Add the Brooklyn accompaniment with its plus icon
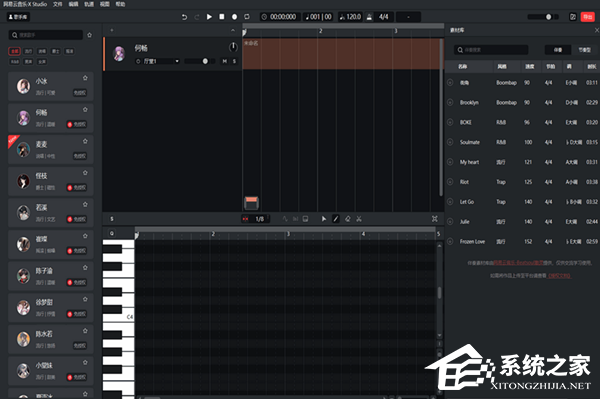The width and height of the screenshot is (600, 399). pyautogui.click(x=450, y=102)
